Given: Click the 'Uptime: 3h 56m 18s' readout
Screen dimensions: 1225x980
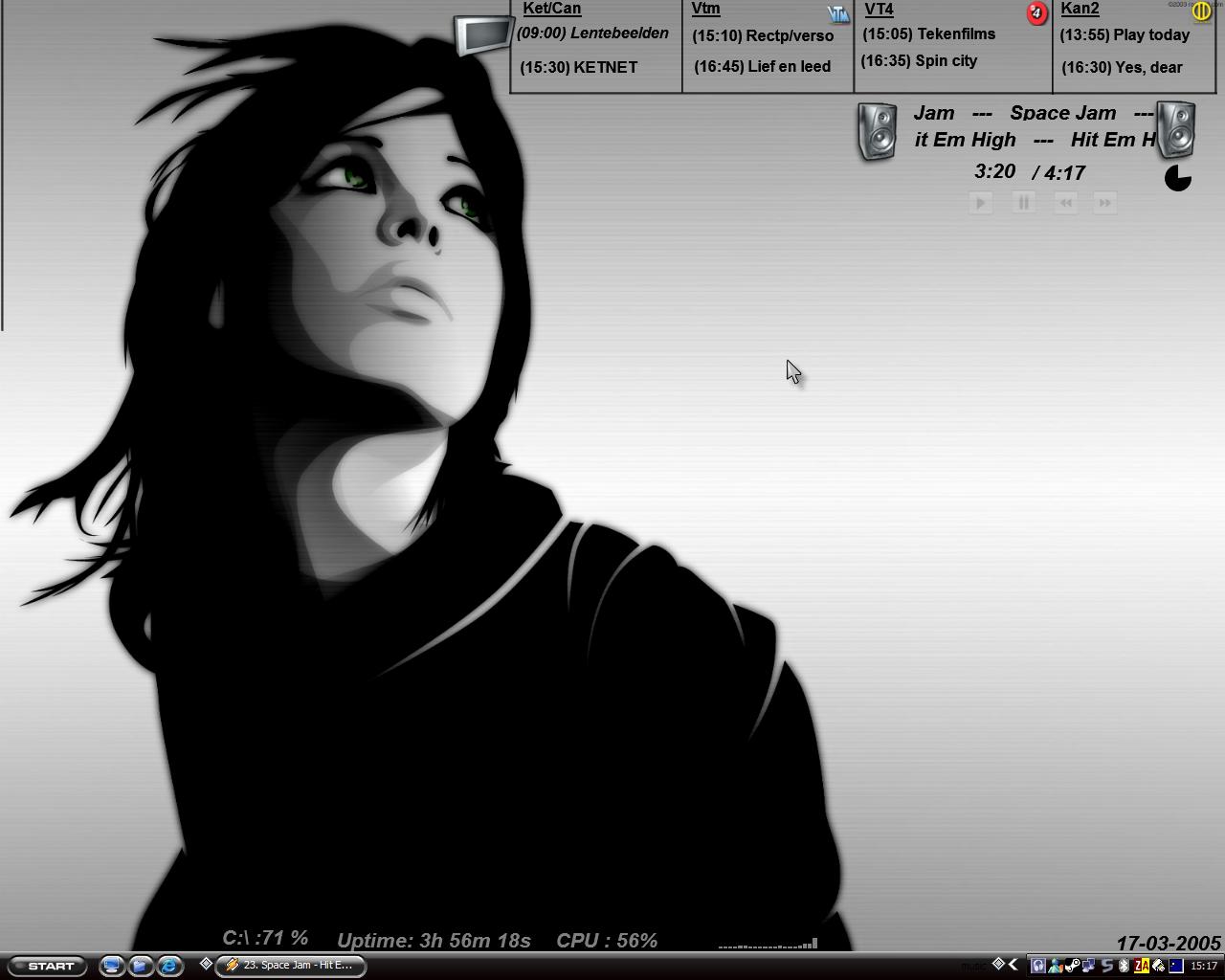Looking at the screenshot, I should [434, 941].
